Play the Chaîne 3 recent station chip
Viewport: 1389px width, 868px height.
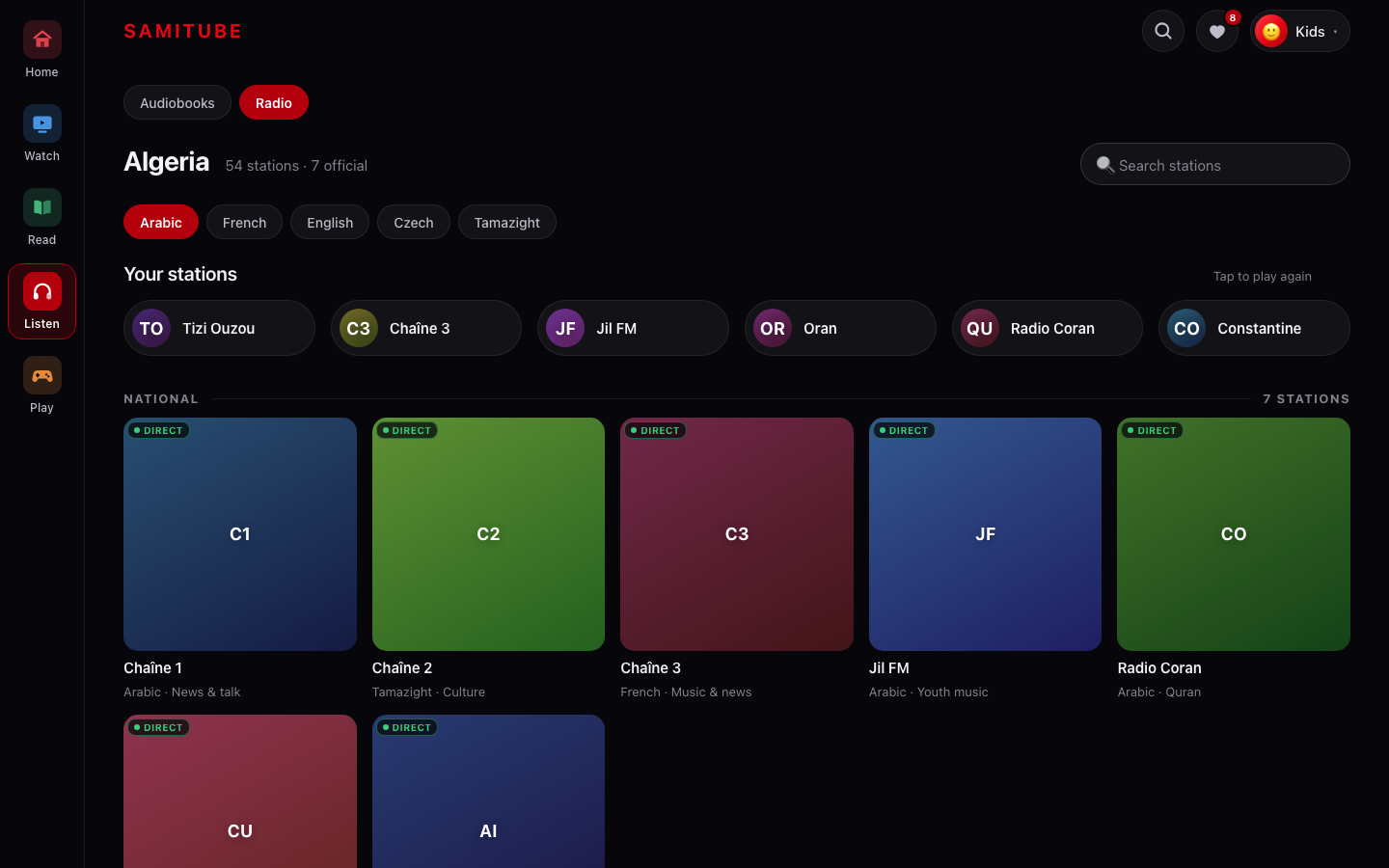[x=426, y=328]
